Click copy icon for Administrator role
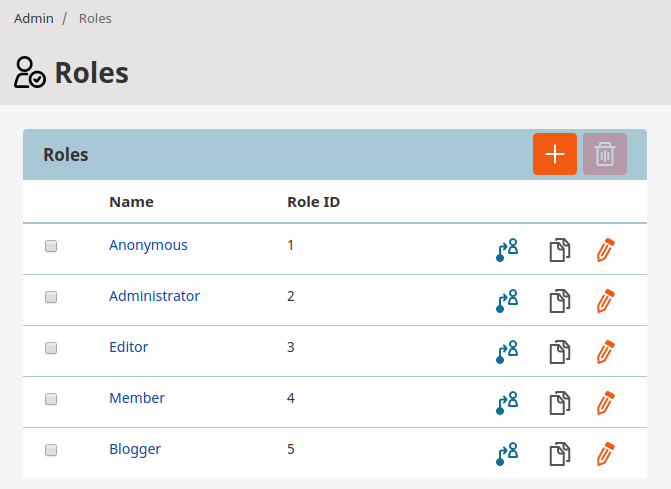This screenshot has width=671, height=489. 560,301
